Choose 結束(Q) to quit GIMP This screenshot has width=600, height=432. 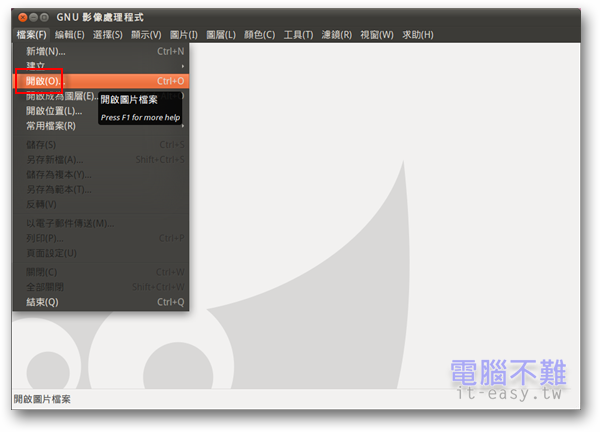[42, 302]
